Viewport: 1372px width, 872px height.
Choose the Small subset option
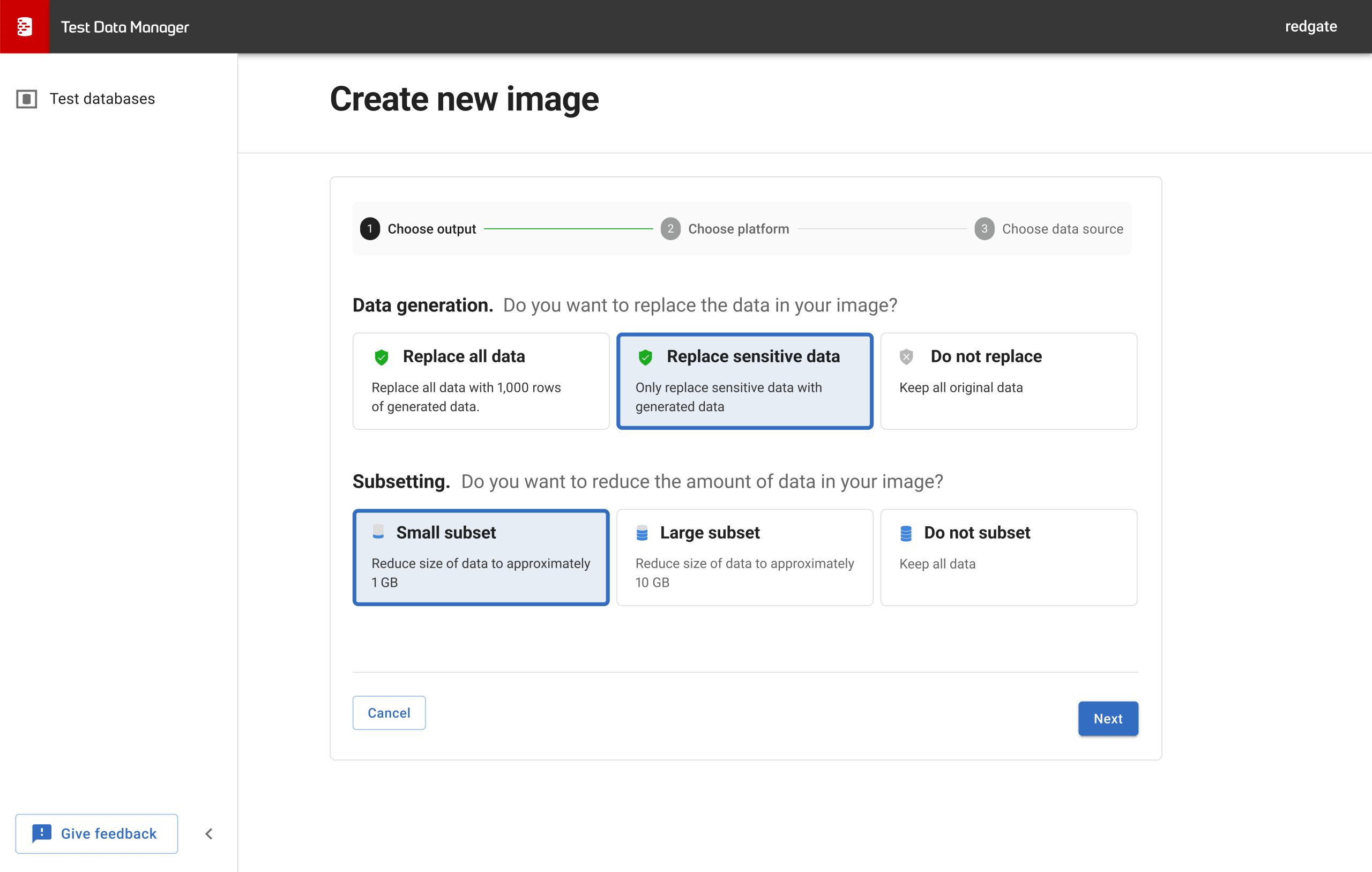[x=481, y=557]
